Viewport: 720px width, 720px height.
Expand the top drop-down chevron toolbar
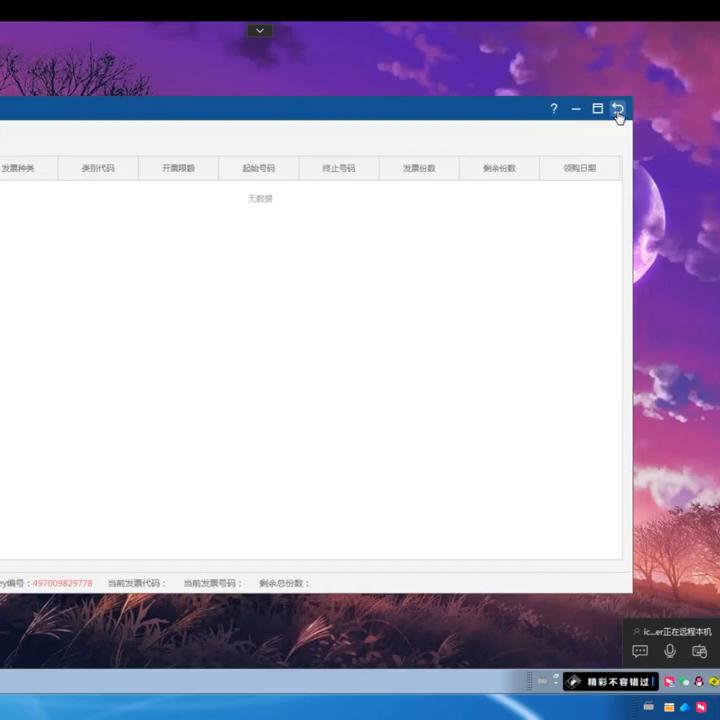(260, 31)
